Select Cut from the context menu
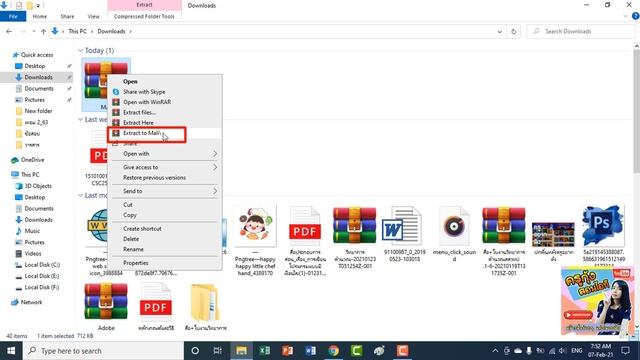640x360 pixels. [128, 204]
